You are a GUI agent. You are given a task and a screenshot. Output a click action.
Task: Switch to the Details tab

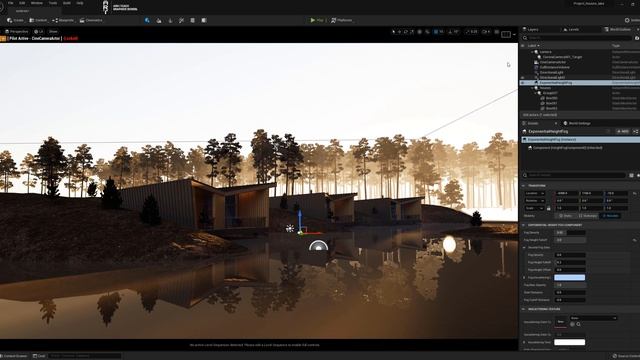pos(532,123)
